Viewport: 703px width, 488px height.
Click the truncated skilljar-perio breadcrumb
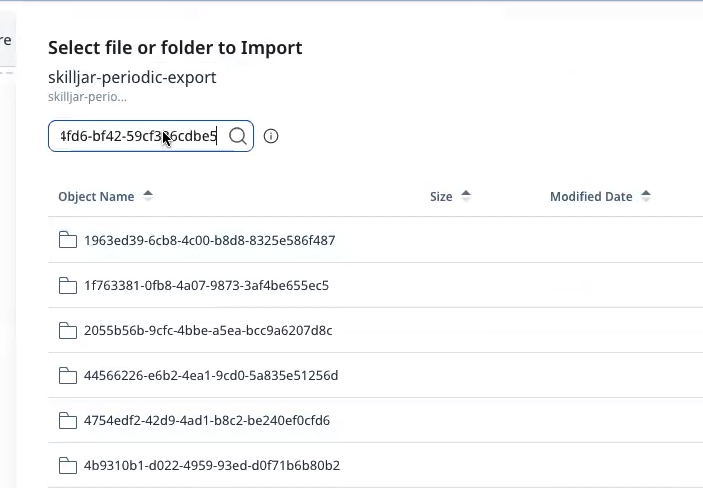87,97
